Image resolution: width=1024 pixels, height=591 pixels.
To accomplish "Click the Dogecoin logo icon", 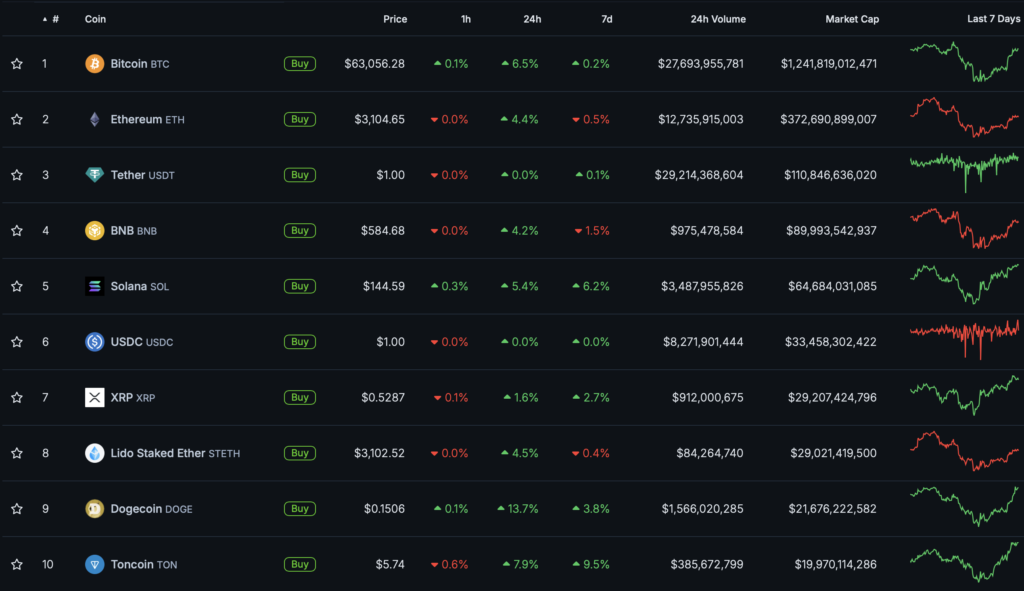I will (94, 508).
